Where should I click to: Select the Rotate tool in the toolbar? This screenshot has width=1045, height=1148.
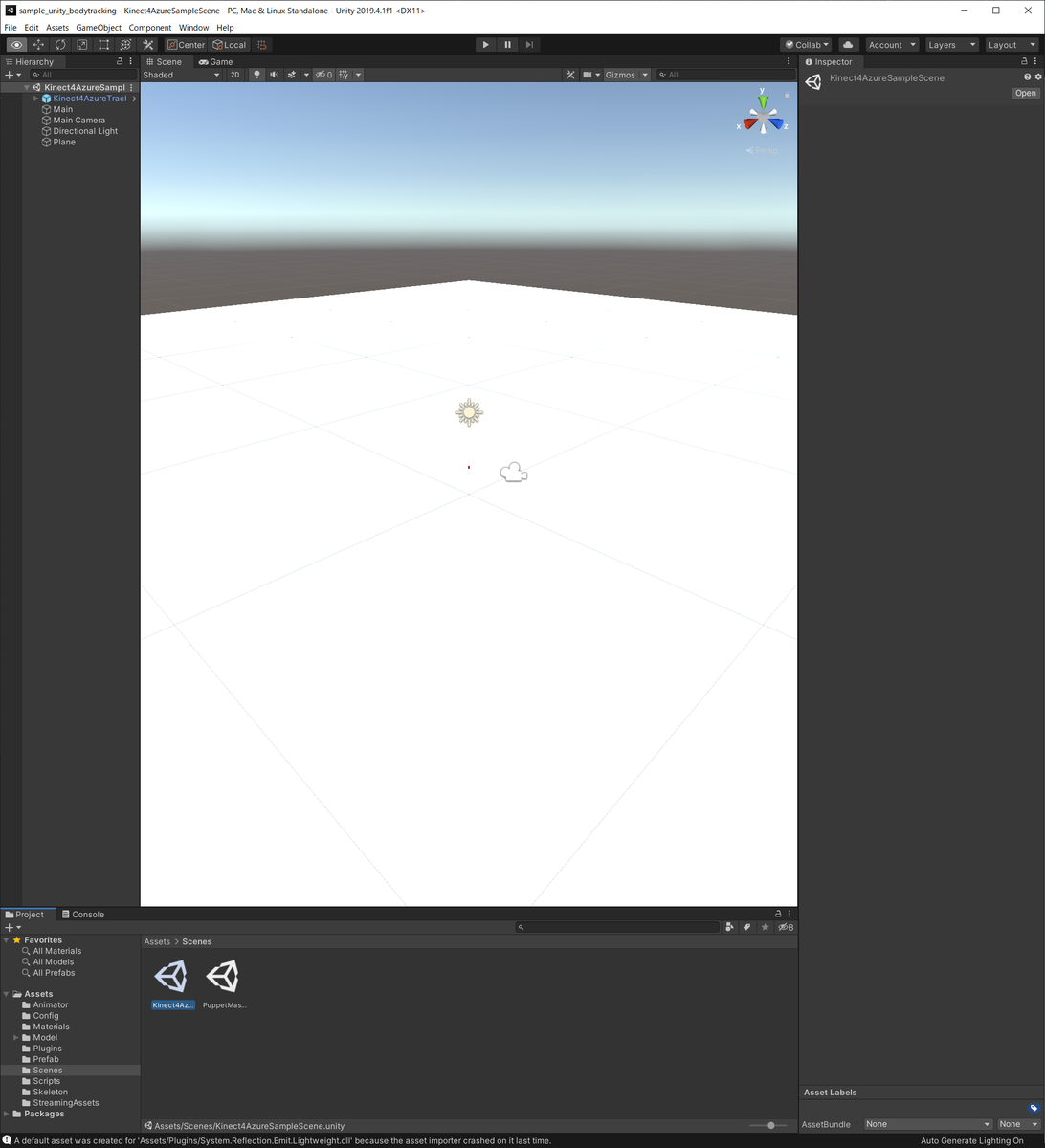coord(60,44)
